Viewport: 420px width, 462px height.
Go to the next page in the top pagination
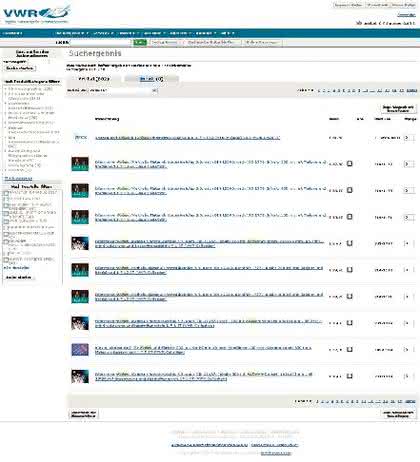412,91
